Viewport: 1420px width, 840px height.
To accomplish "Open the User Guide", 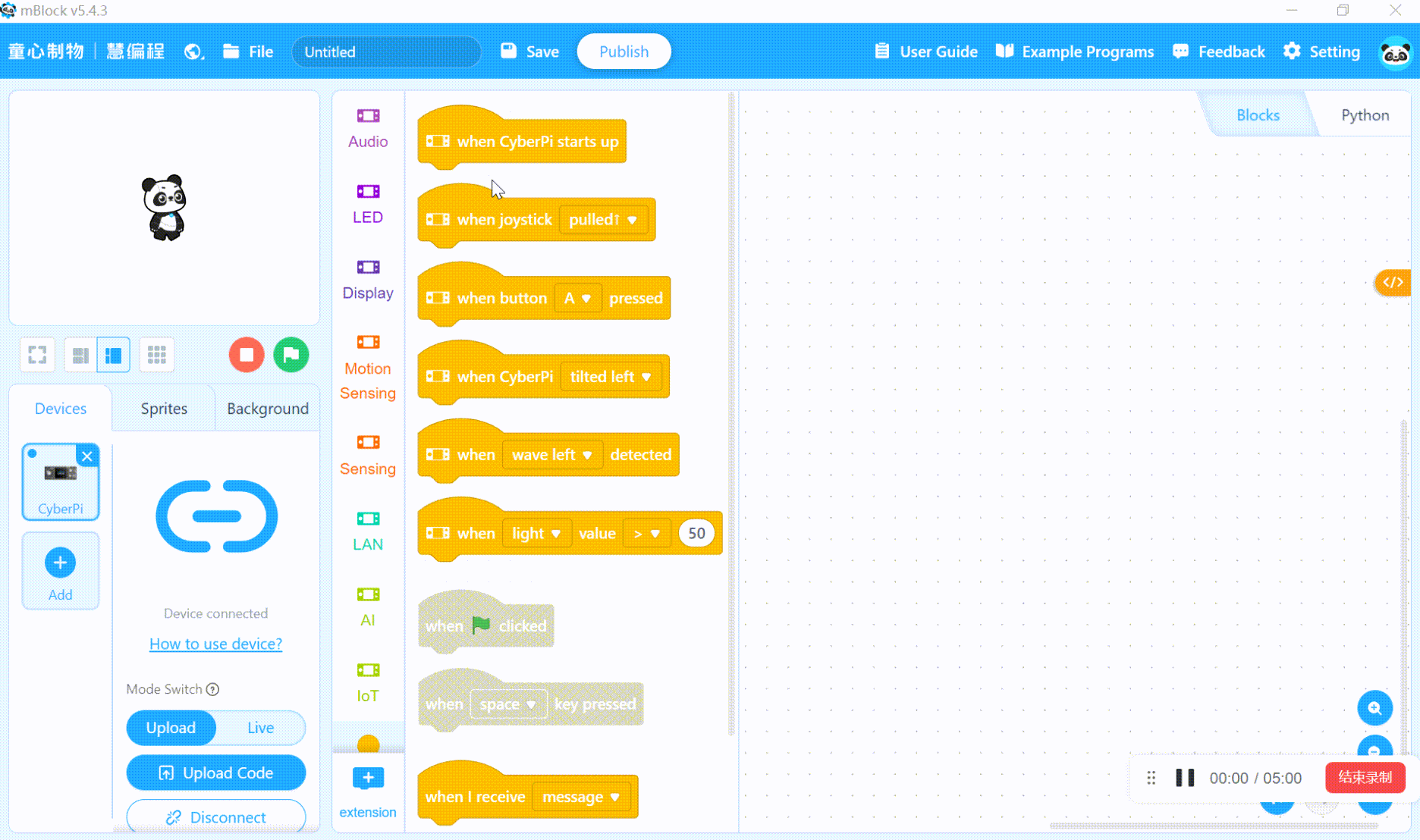I will [x=925, y=52].
